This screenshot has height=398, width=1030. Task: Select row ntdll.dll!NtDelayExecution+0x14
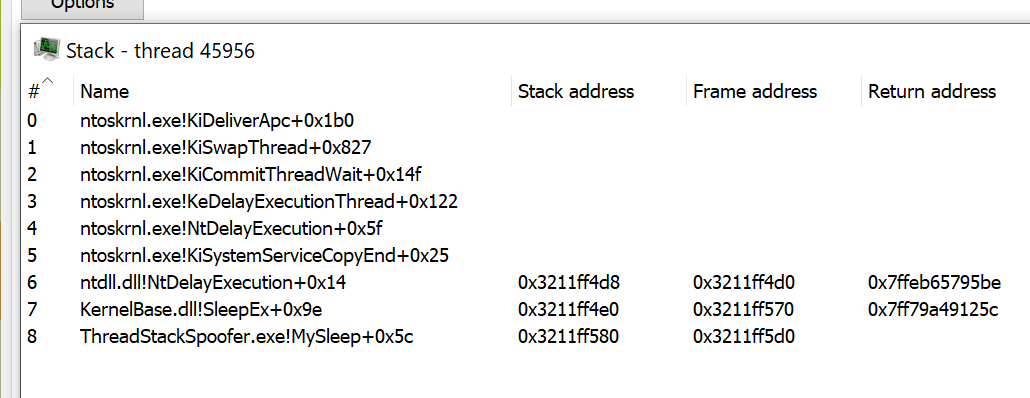526,282
